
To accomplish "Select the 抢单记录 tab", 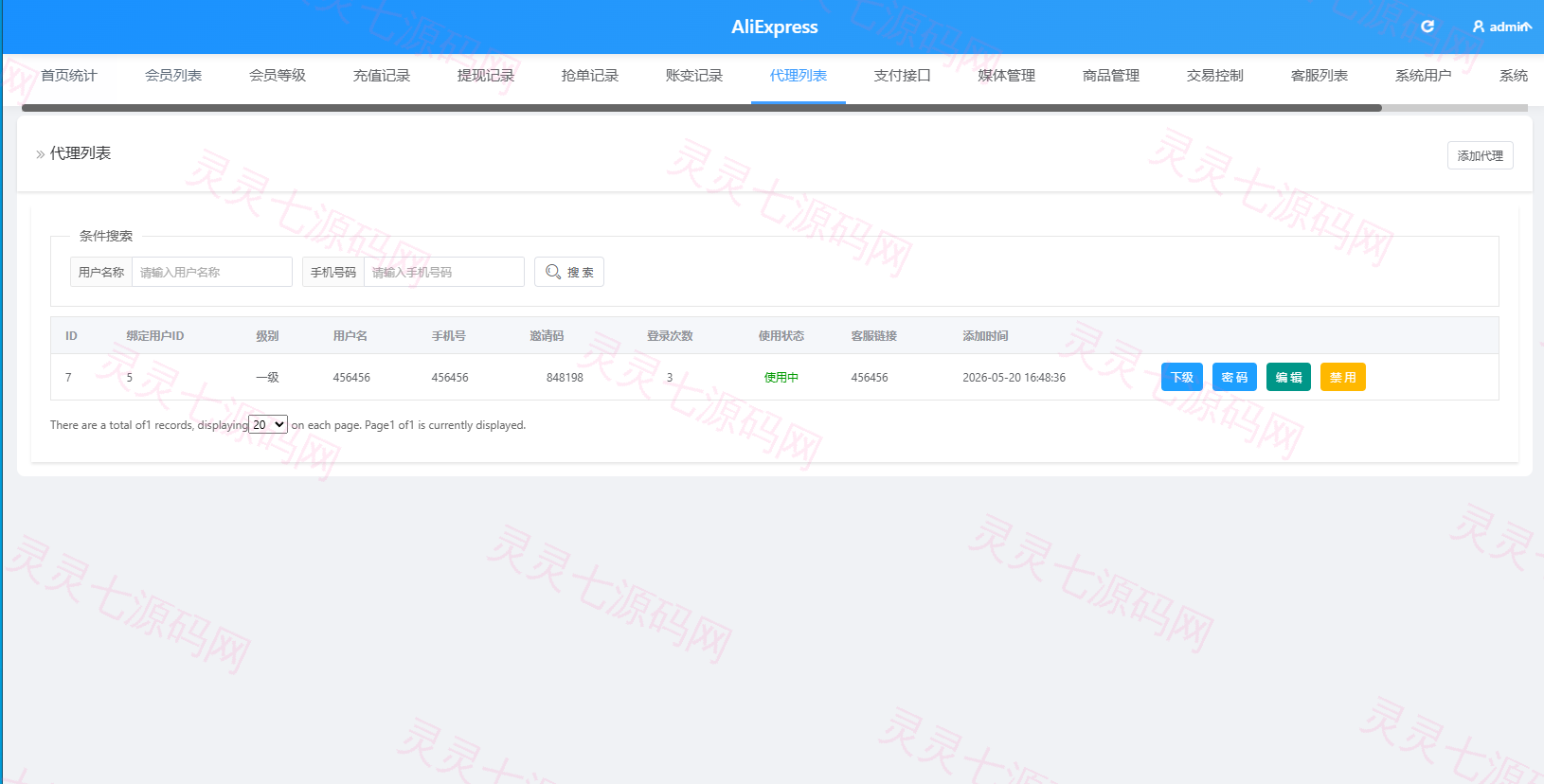I will click(x=590, y=76).
